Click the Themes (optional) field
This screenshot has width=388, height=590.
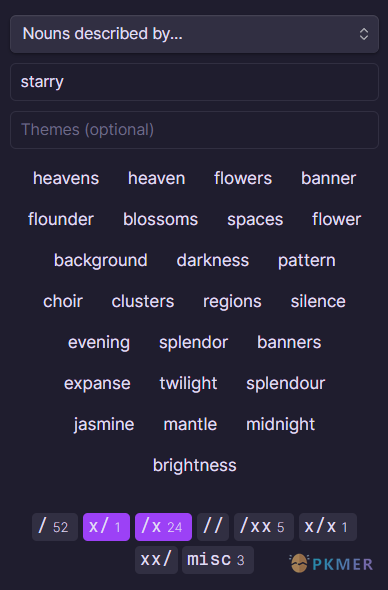[194, 130]
